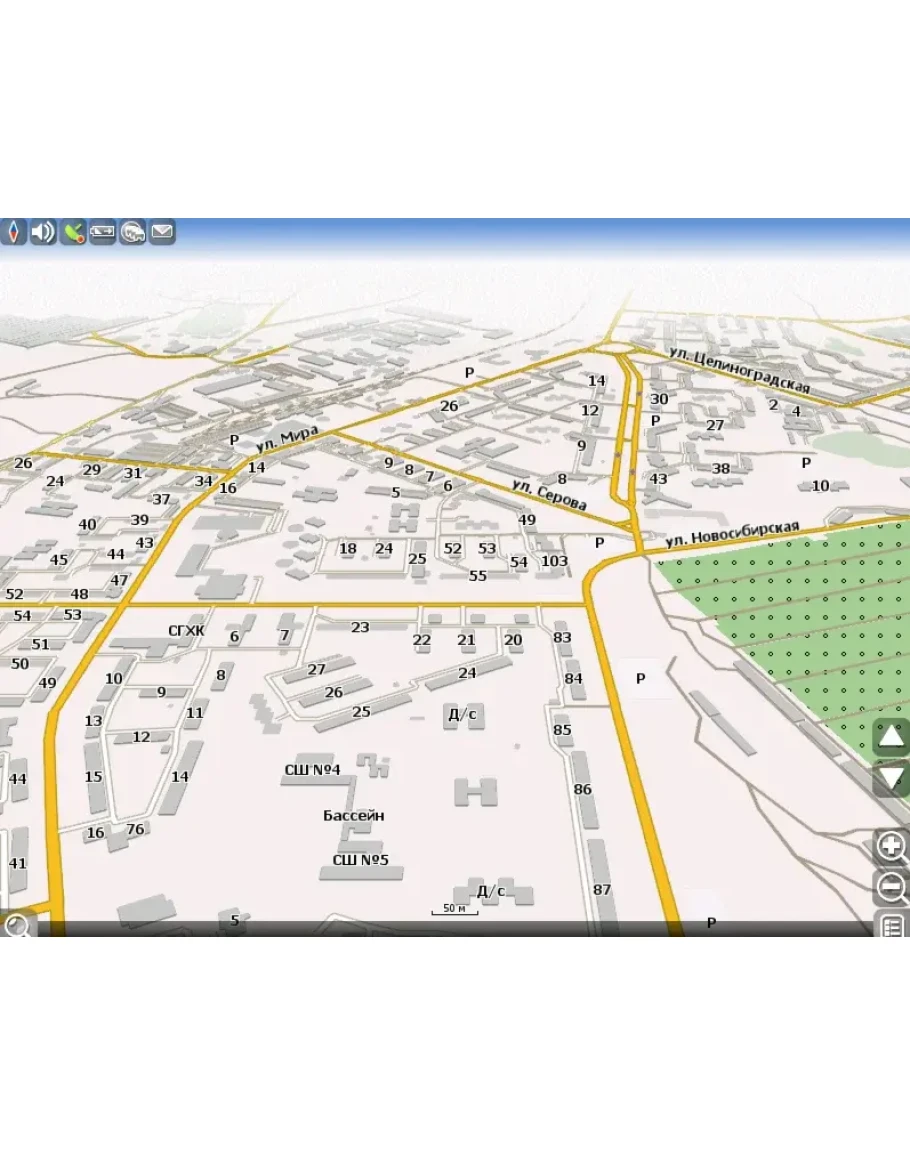Image resolution: width=910 pixels, height=1155 pixels.
Task: Open the traffic jams globe icon
Action: (133, 233)
